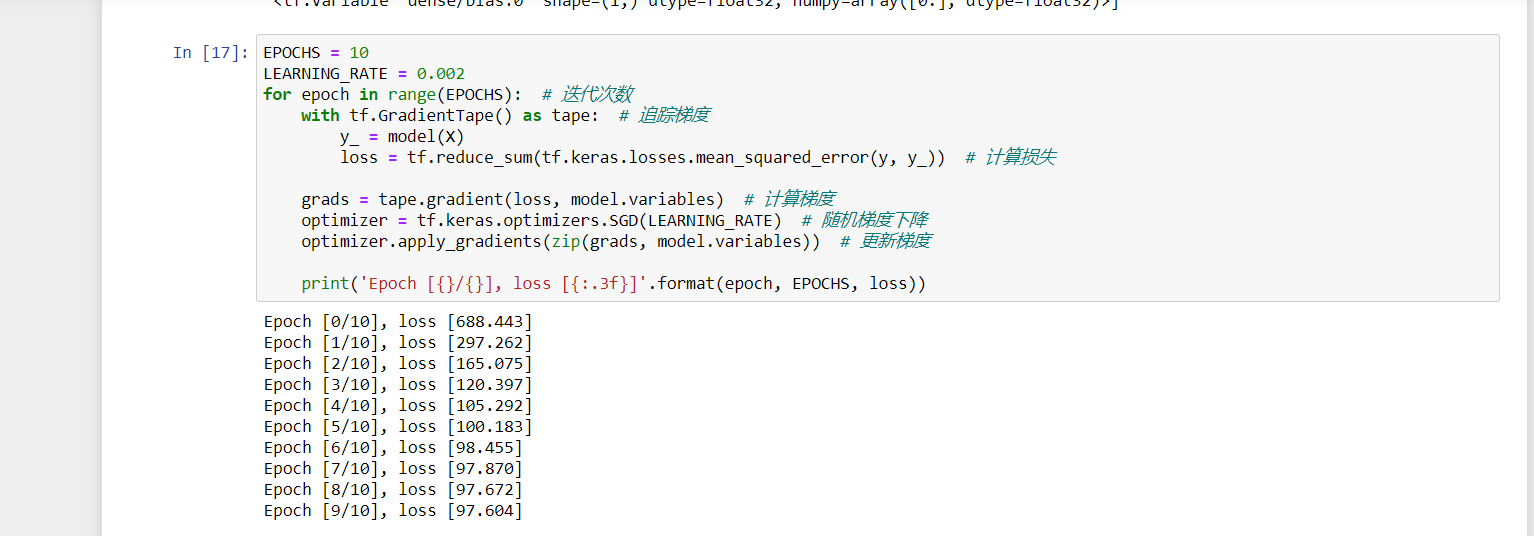Click the LEARNING_RATE = 0.002 line

tap(364, 74)
